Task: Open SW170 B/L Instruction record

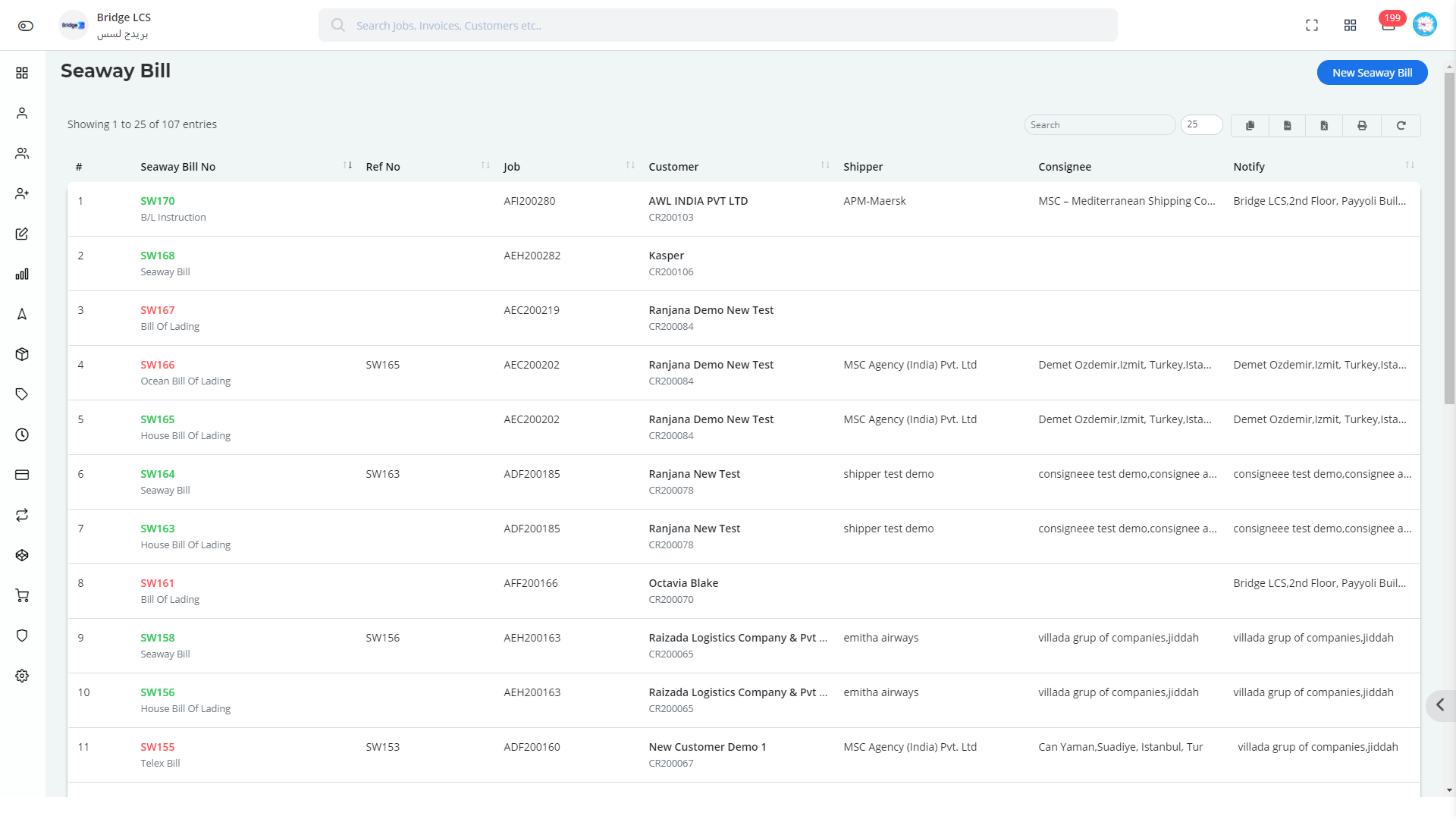Action: click(157, 200)
